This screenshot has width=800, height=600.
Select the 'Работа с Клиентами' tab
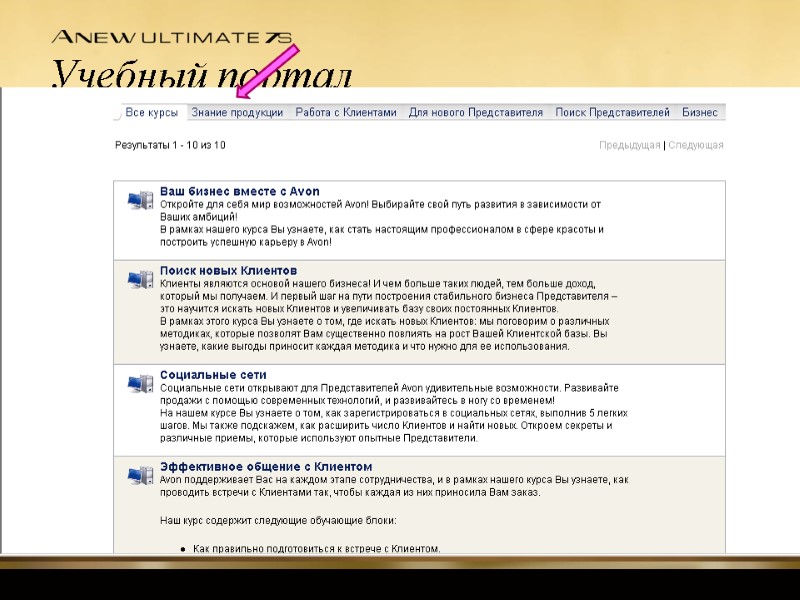click(346, 113)
